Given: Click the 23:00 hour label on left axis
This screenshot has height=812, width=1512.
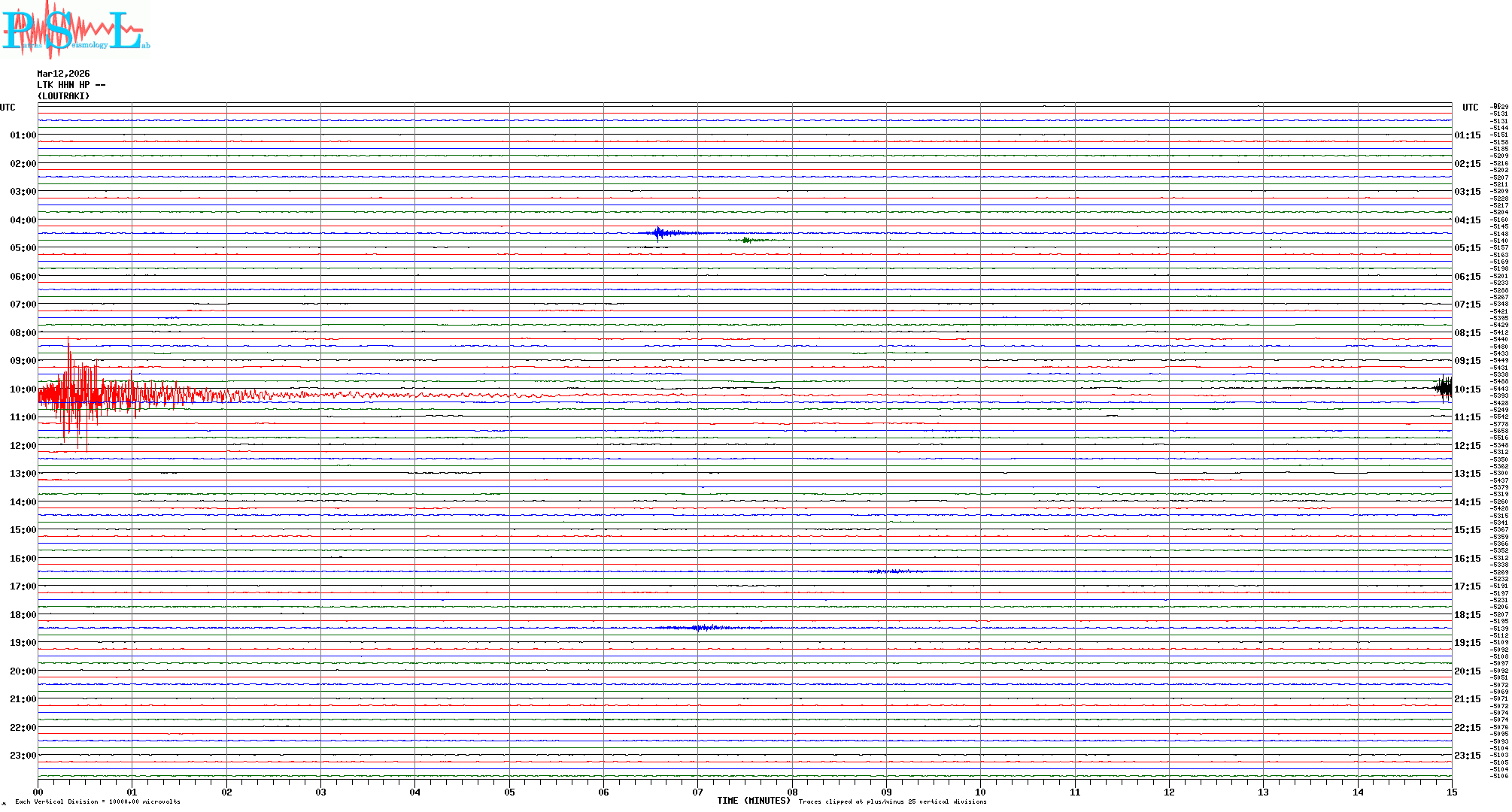Looking at the screenshot, I should [x=23, y=756].
